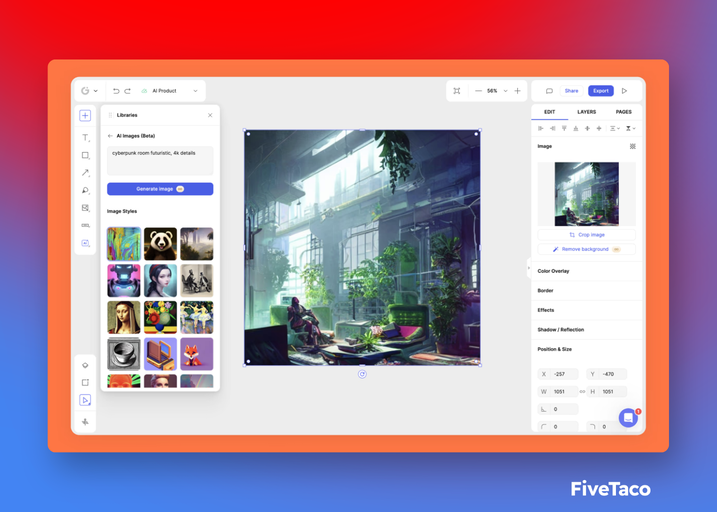
Task: Click the Image section settings grid icon
Action: (x=632, y=146)
